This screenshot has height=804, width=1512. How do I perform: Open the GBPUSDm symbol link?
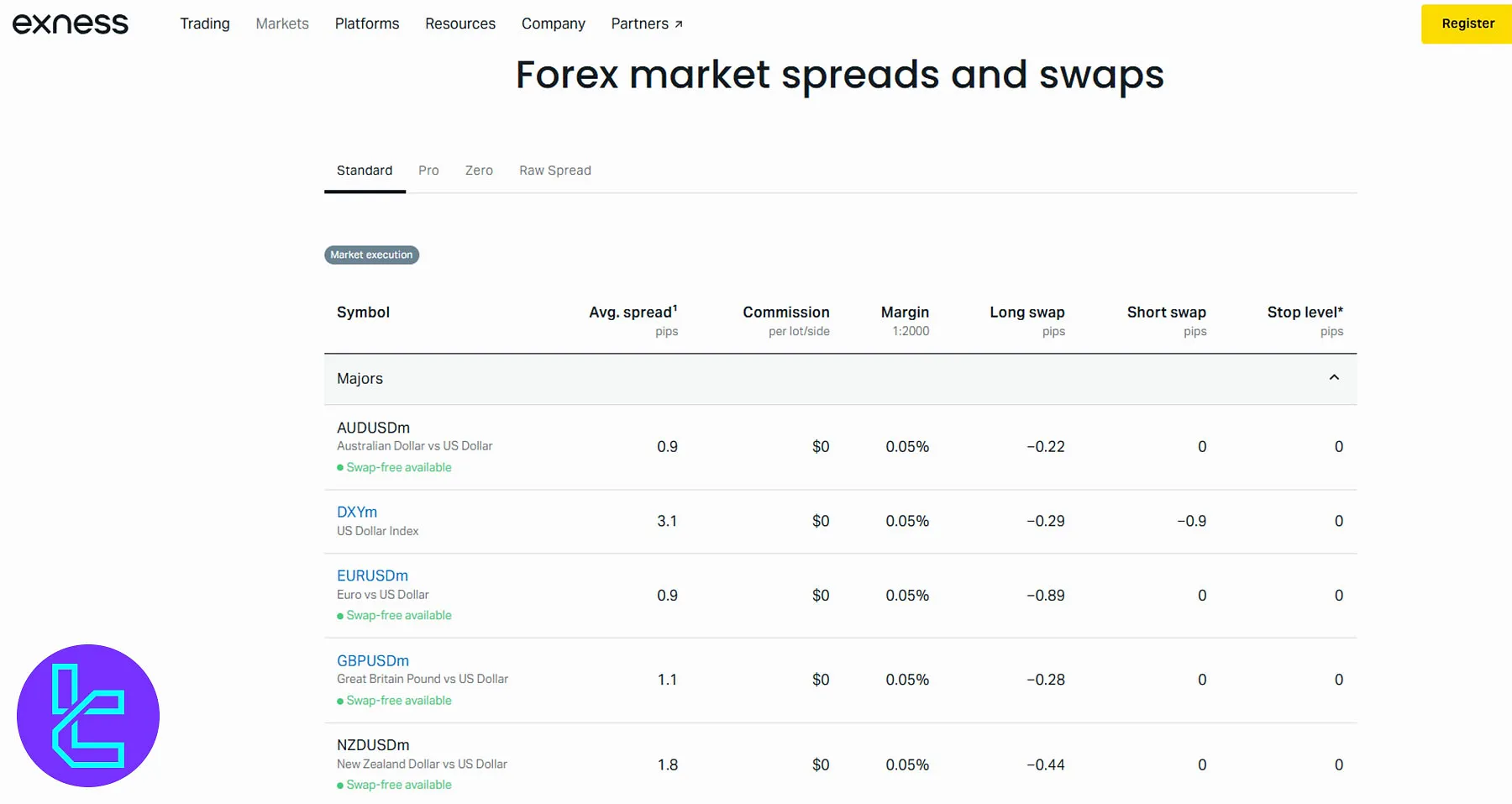point(373,660)
